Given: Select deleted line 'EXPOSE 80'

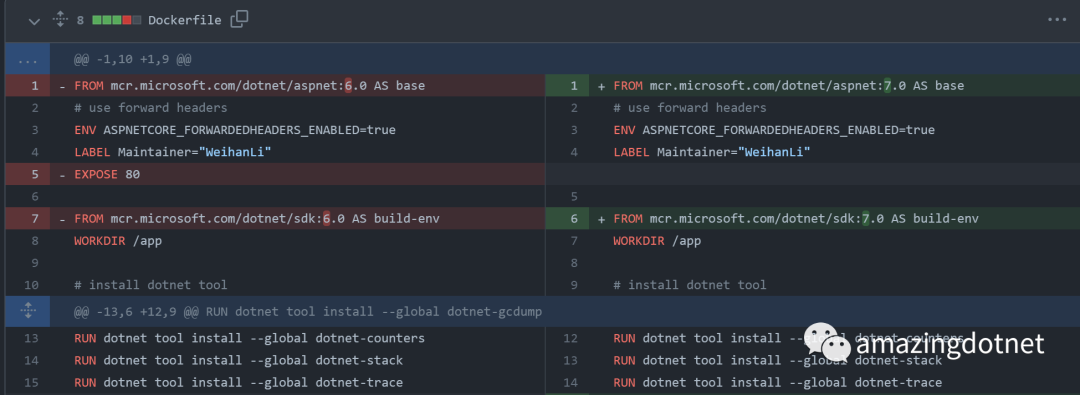Looking at the screenshot, I should [x=107, y=174].
